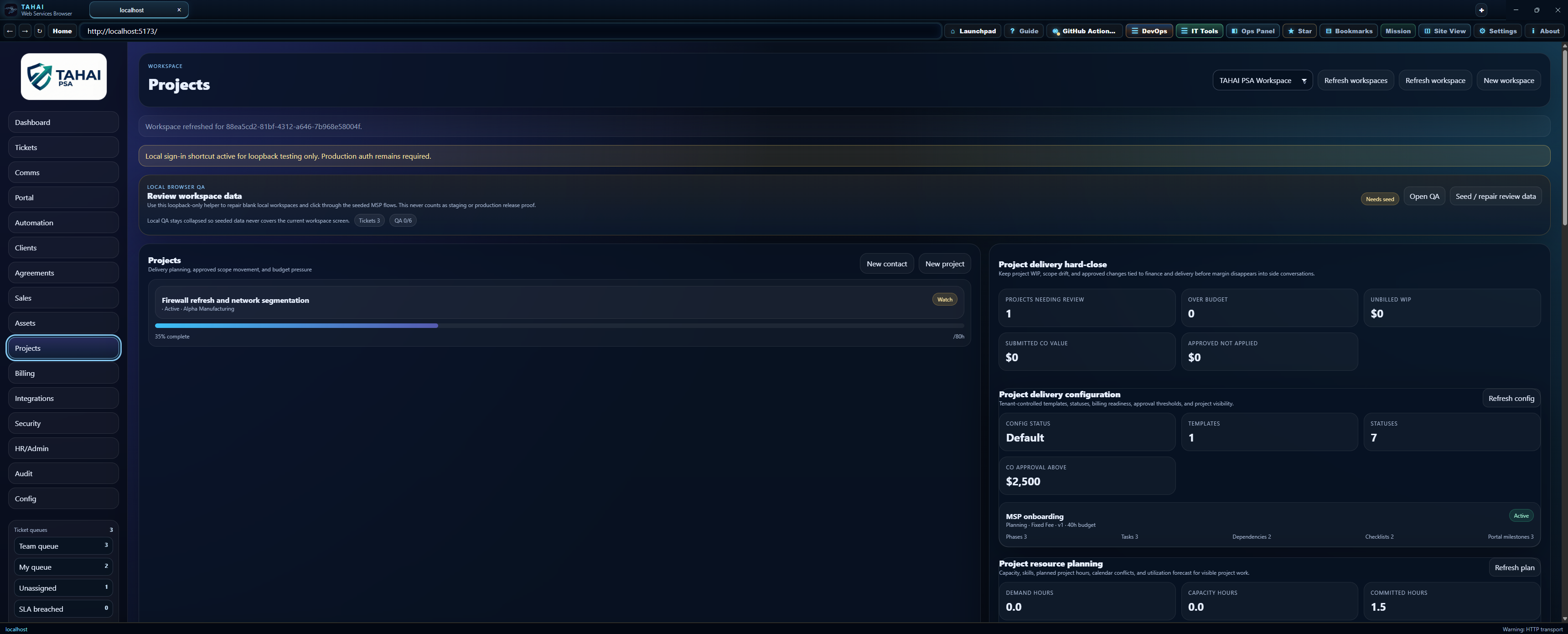The height and width of the screenshot is (634, 1568).
Task: Open the GitHub Actions shortcut
Action: 1084,31
